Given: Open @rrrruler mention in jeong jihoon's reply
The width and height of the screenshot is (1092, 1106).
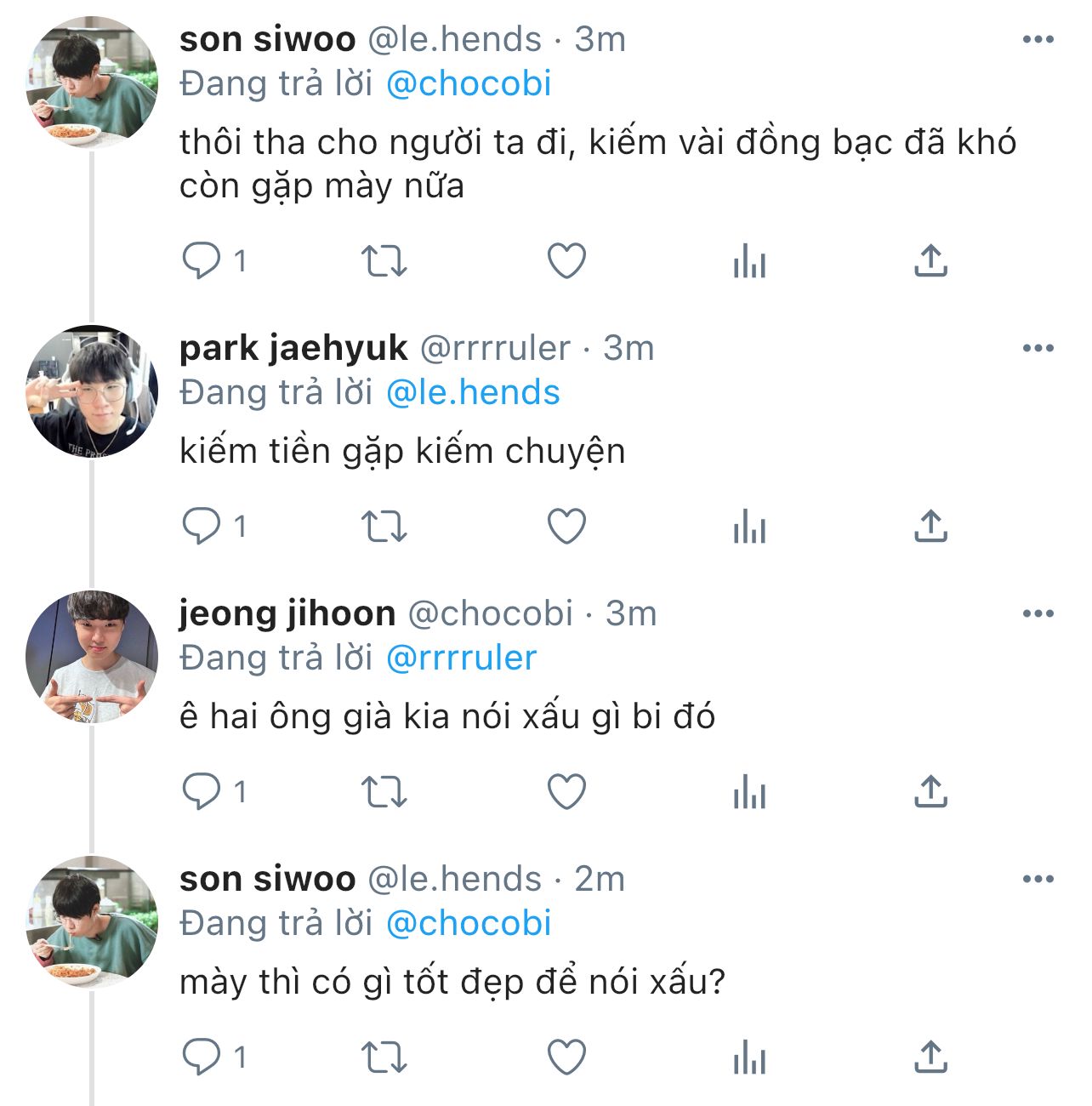Looking at the screenshot, I should 461,658.
